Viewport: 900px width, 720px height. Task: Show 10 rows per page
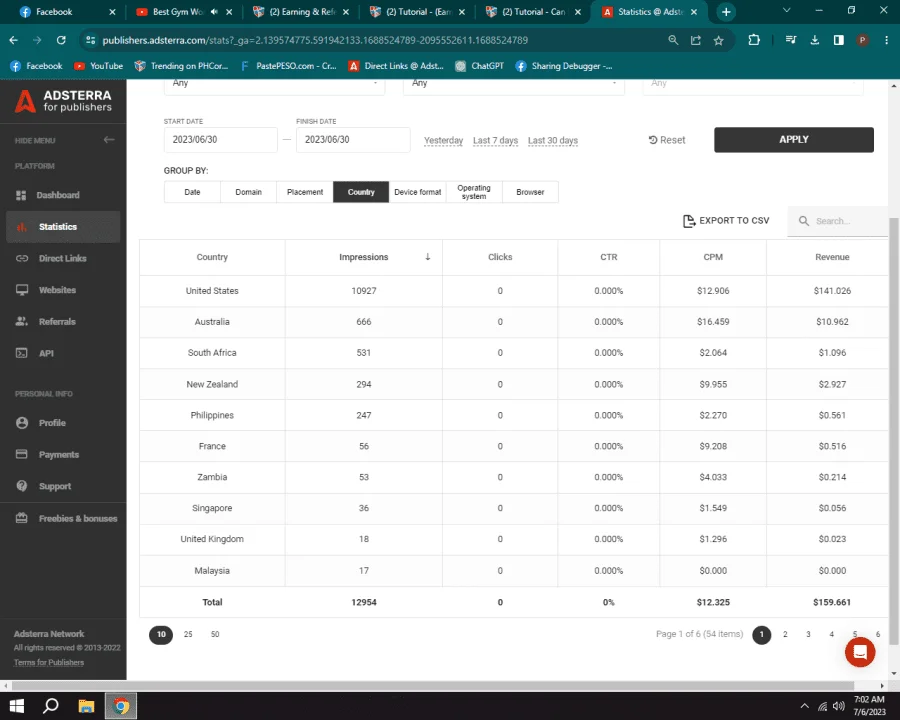point(161,634)
